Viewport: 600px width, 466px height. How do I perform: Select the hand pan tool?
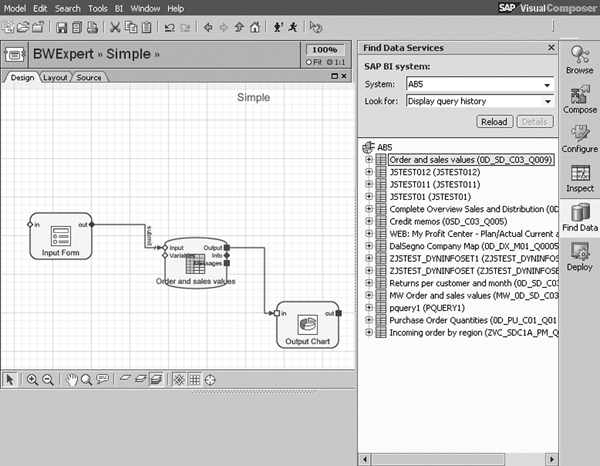click(72, 379)
